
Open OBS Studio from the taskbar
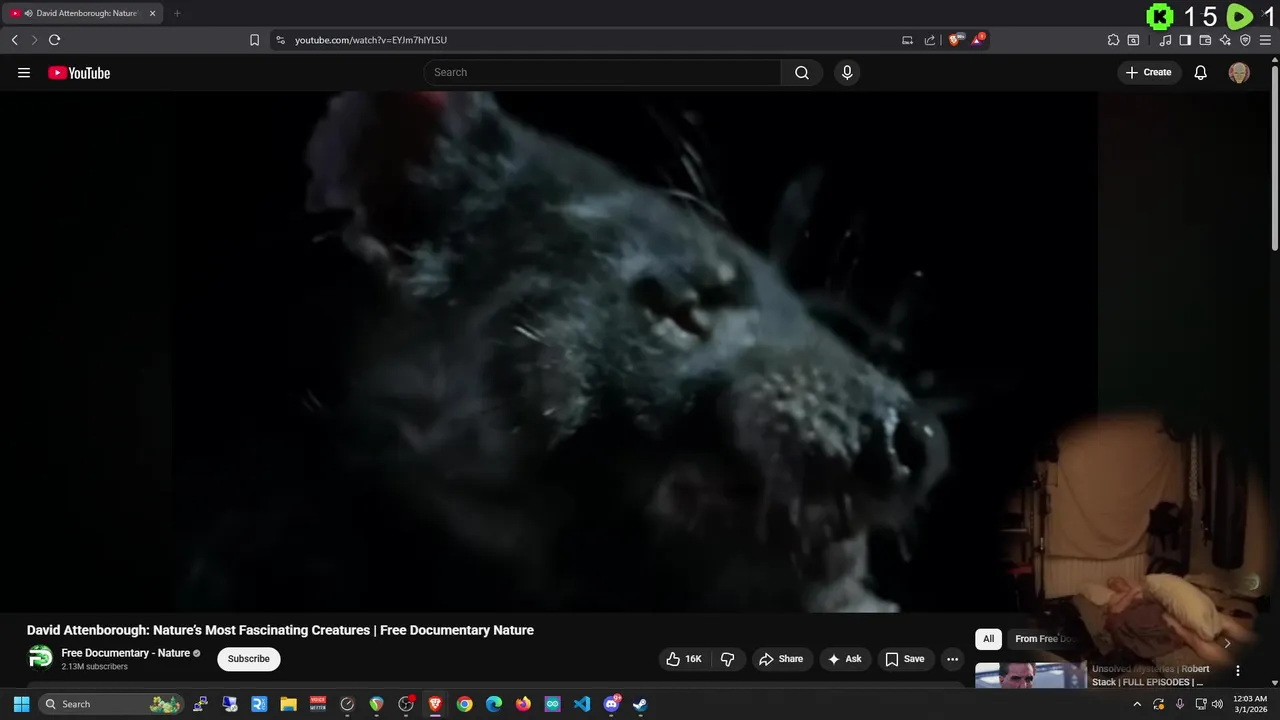pos(406,704)
